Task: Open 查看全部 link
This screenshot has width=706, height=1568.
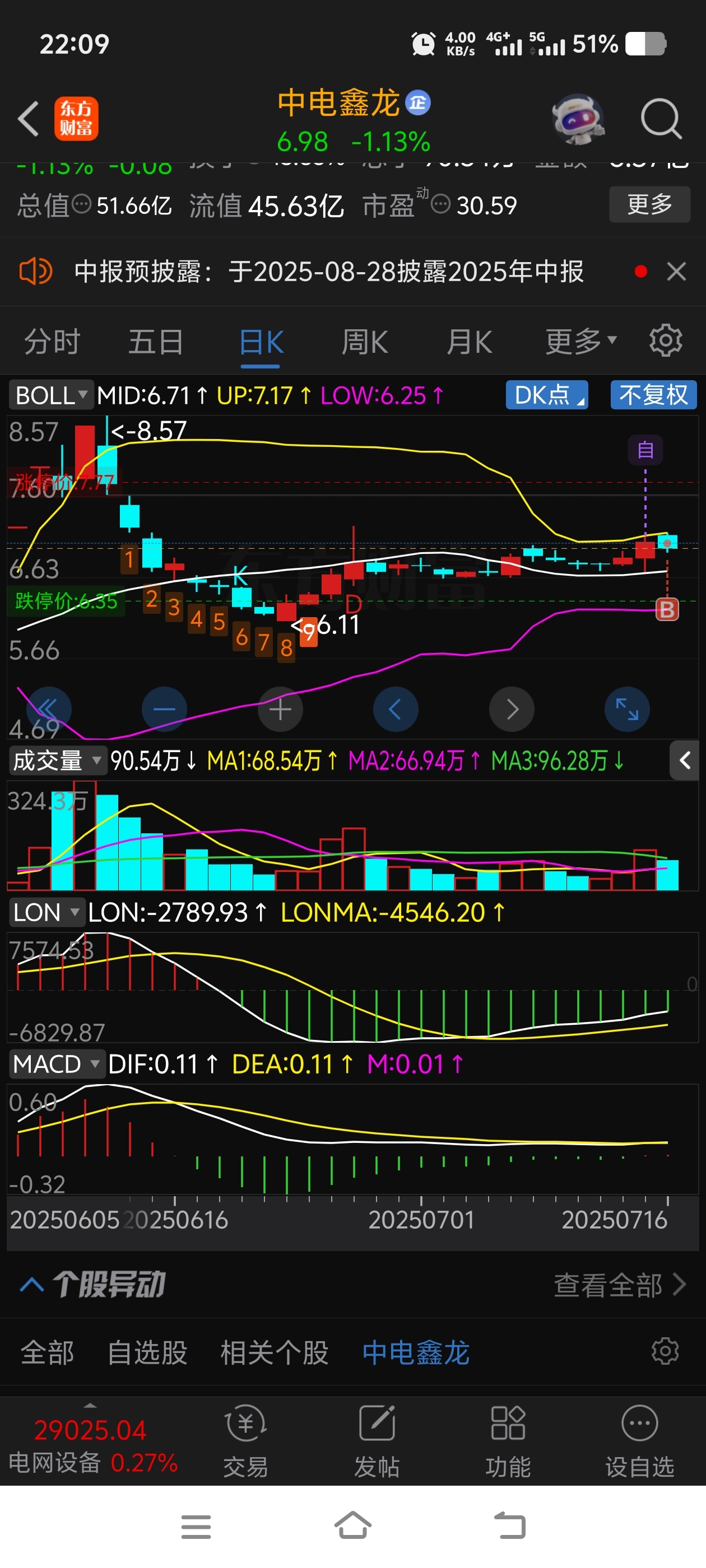Action: click(620, 1286)
